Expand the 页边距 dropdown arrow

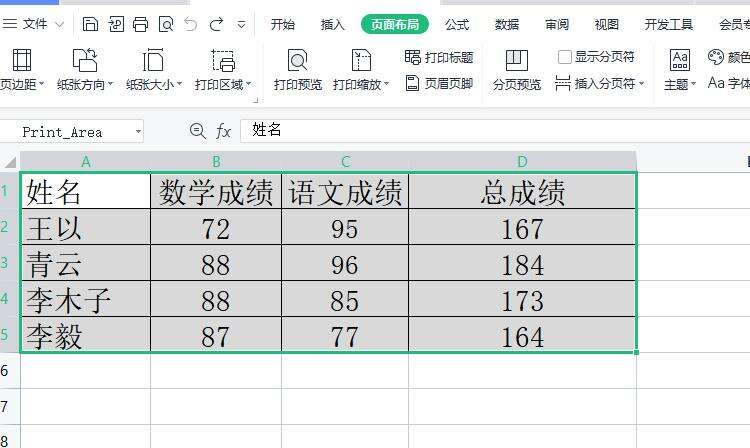42,84
